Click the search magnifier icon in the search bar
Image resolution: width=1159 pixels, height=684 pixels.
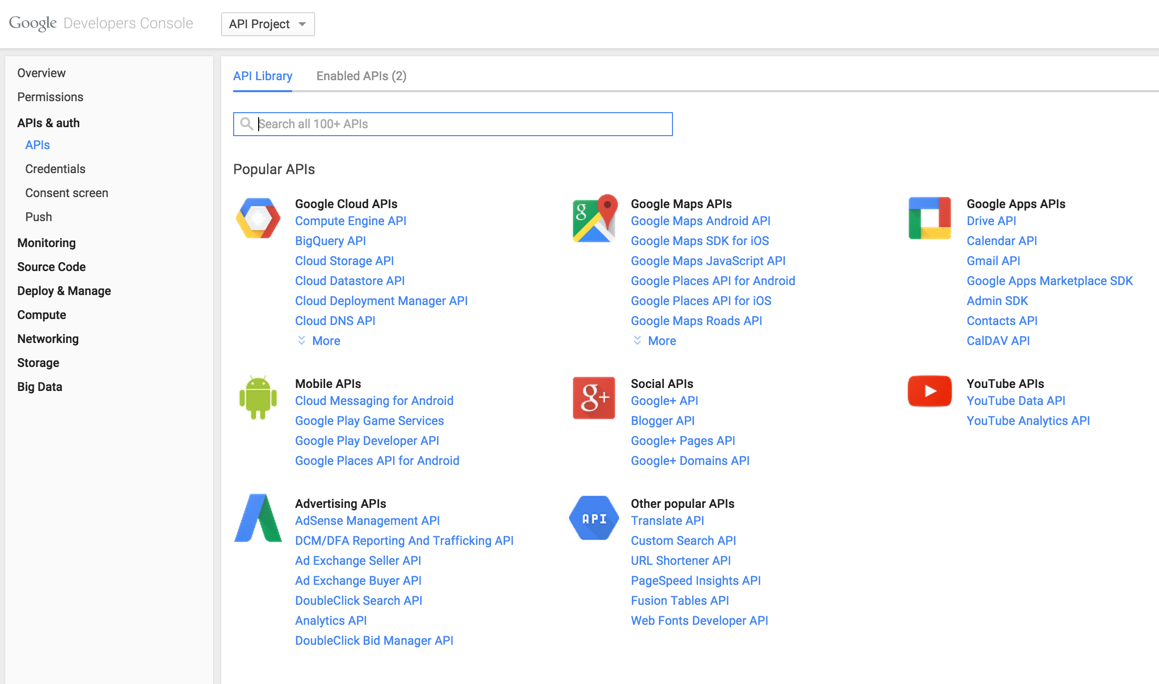246,124
